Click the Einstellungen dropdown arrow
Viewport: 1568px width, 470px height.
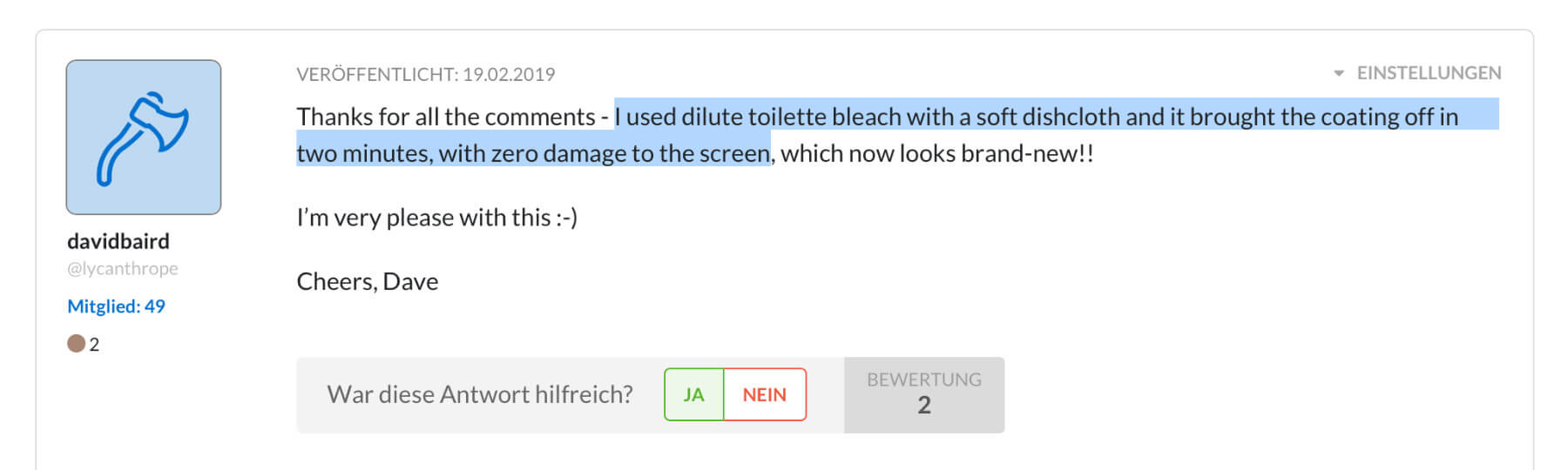pos(1339,73)
